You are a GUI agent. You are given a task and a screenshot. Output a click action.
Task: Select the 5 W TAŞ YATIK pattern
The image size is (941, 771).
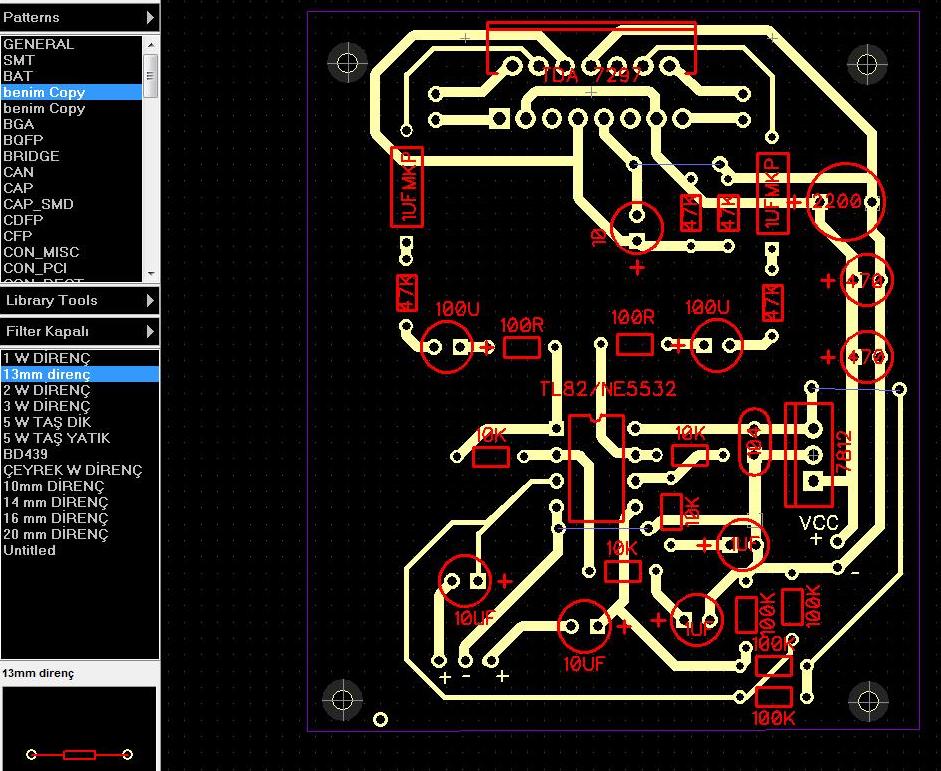[x=56, y=438]
